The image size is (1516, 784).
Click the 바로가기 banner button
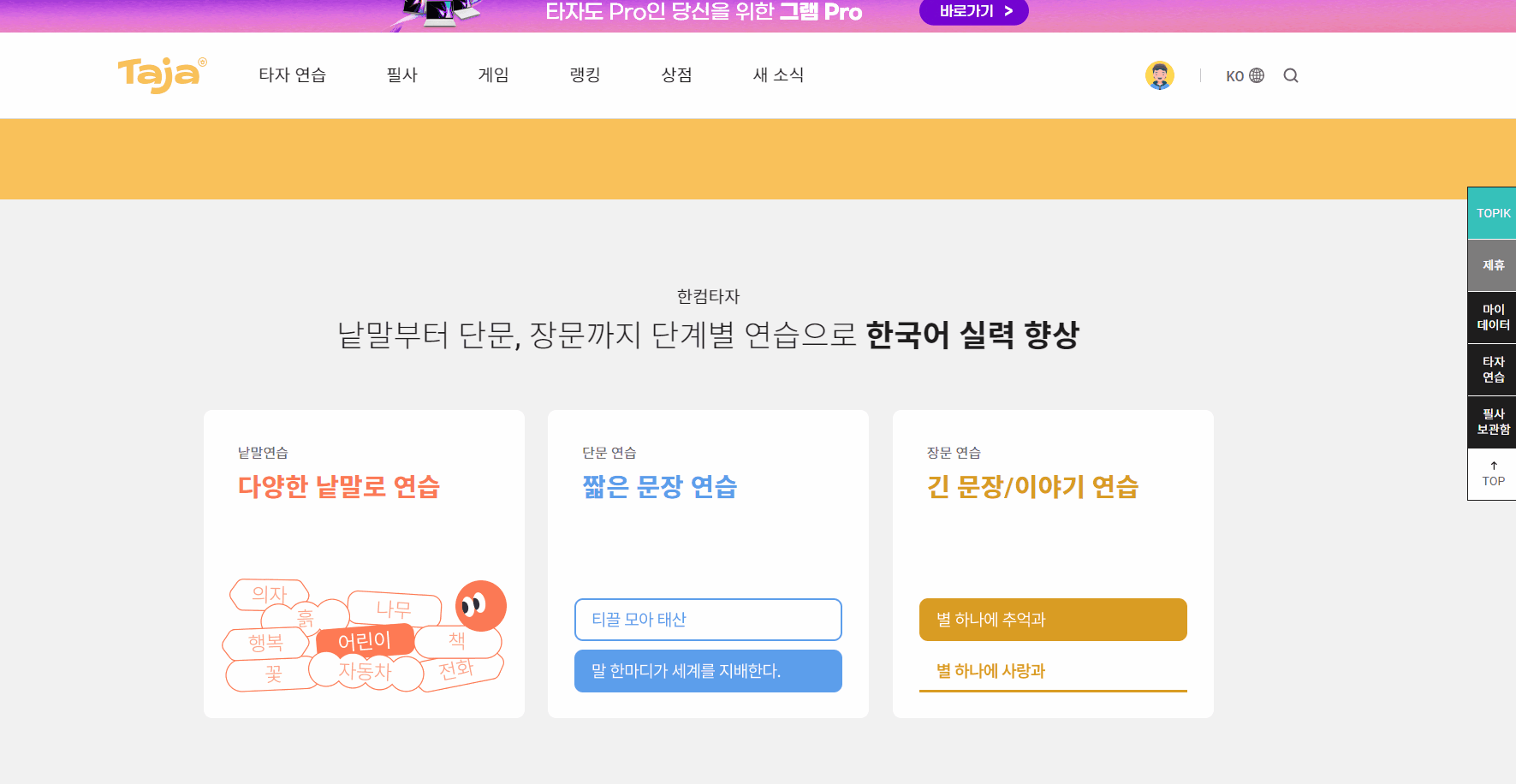973,12
